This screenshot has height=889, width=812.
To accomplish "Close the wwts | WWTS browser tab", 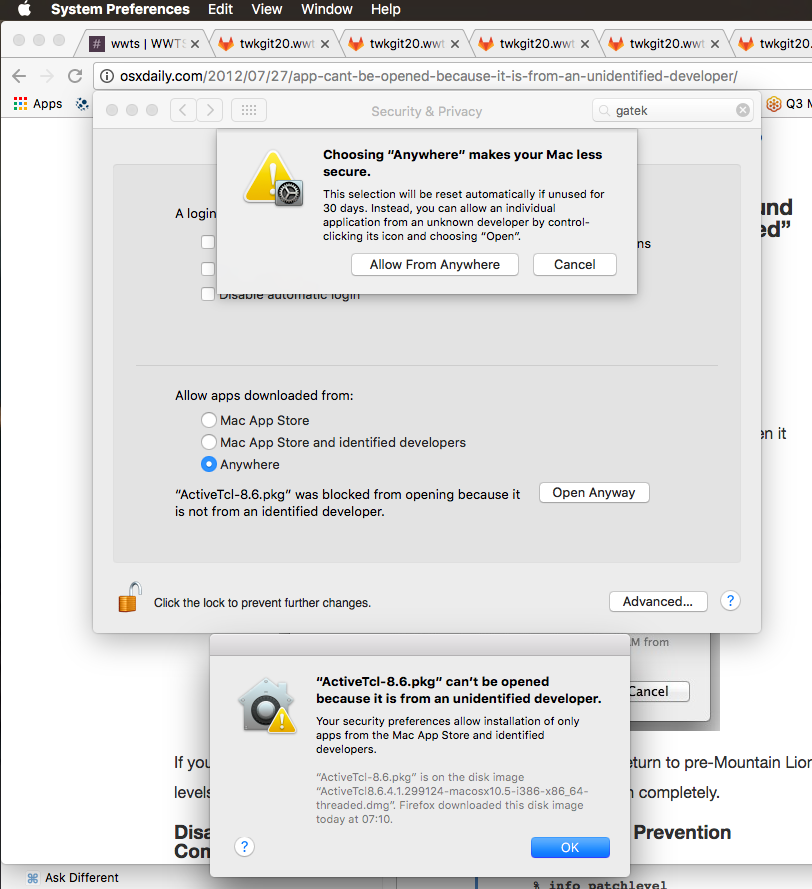I will pyautogui.click(x=194, y=44).
